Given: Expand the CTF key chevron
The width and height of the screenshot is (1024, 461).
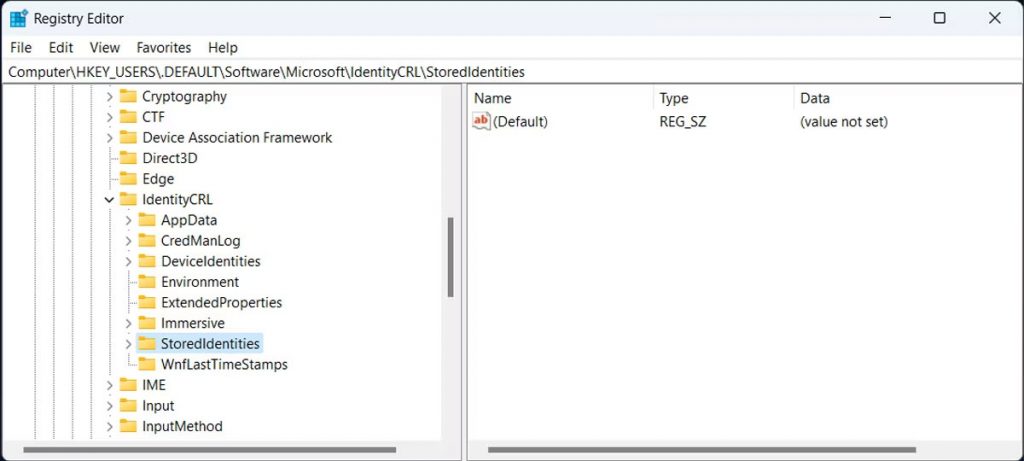Looking at the screenshot, I should coord(109,117).
